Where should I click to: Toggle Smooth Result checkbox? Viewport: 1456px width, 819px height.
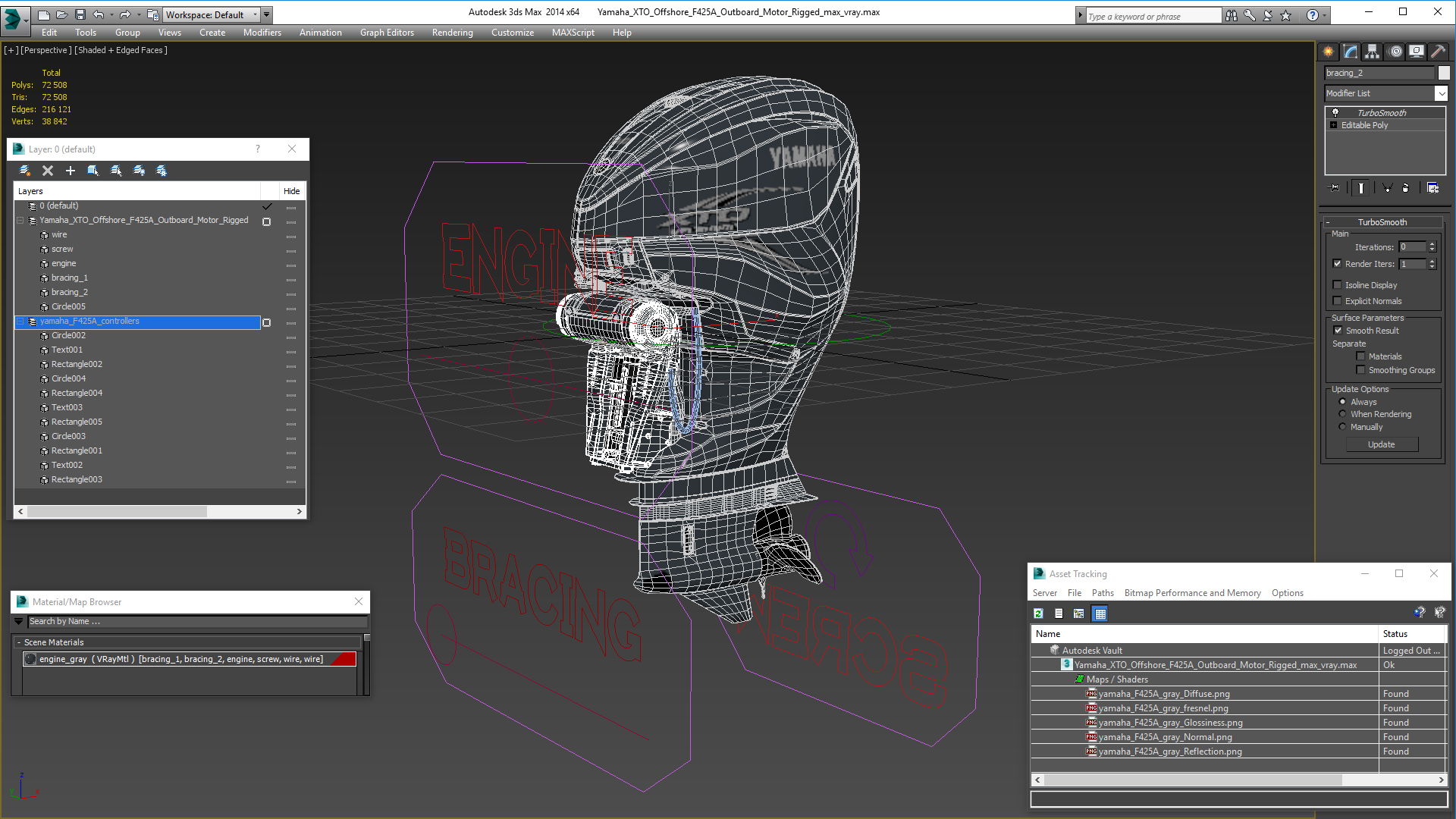(1338, 331)
